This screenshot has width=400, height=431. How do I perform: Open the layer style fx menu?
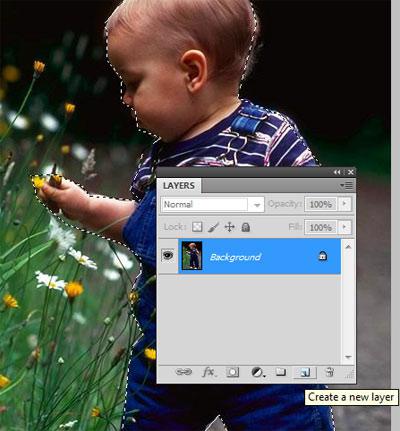tap(209, 372)
